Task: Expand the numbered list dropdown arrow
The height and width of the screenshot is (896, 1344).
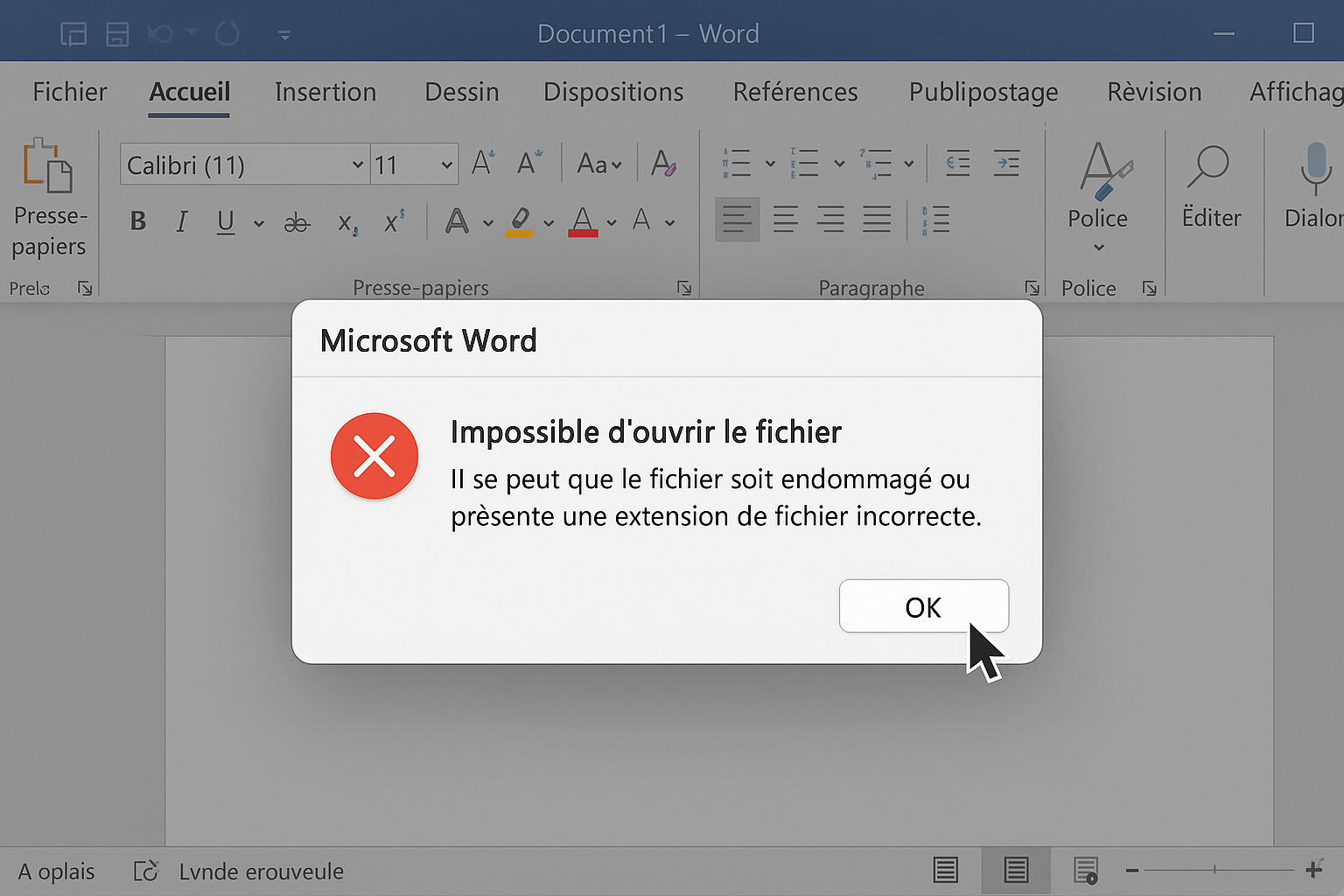Action: (x=839, y=164)
